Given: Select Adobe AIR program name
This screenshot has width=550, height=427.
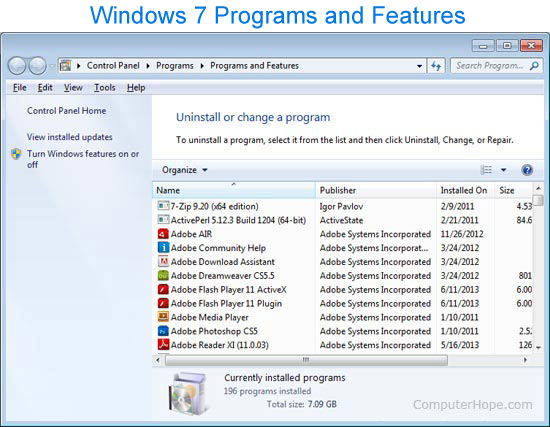Looking at the screenshot, I should (x=191, y=234).
